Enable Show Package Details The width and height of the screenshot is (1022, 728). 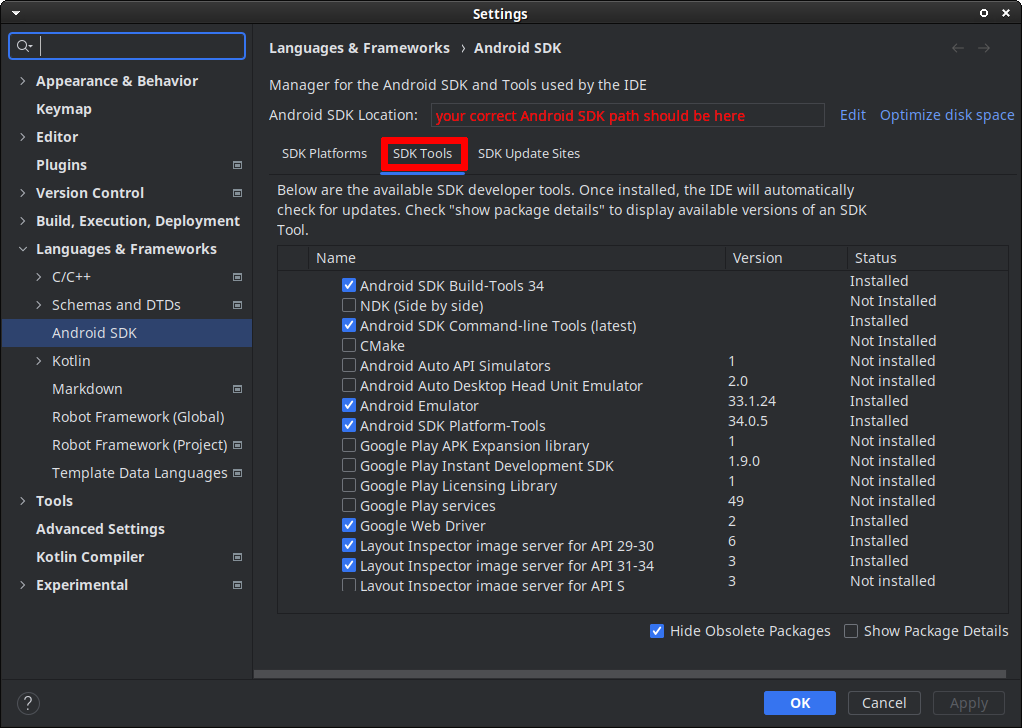click(x=851, y=631)
